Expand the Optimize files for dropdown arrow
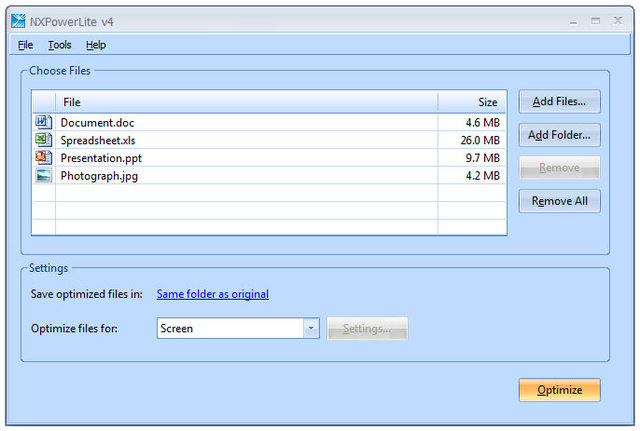Screen dimensions: 640x431 311,328
